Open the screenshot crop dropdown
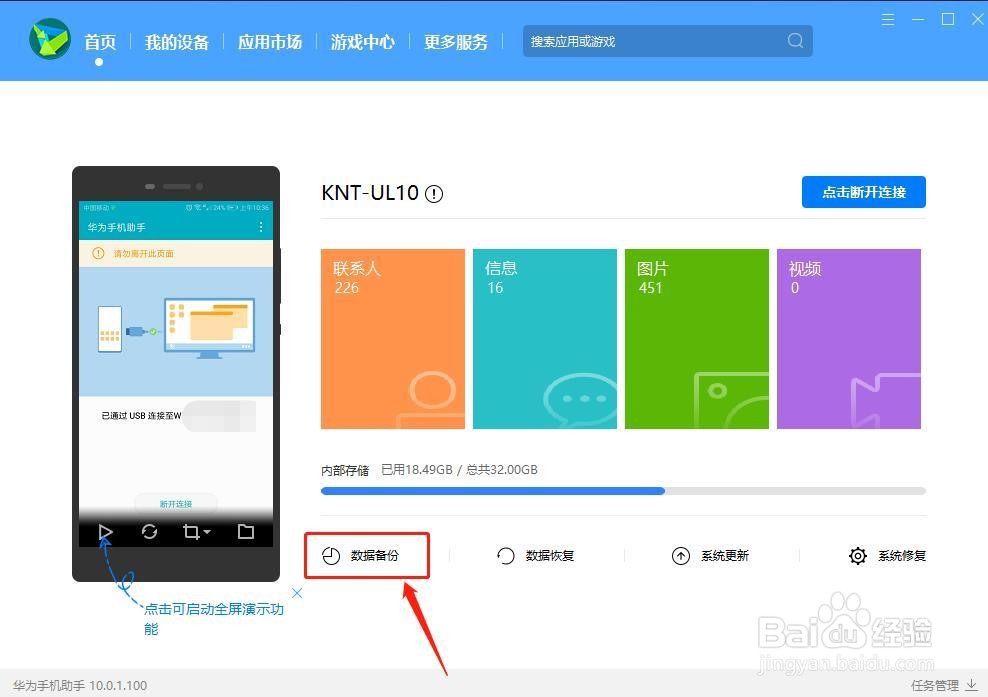This screenshot has width=988, height=697. [x=197, y=533]
